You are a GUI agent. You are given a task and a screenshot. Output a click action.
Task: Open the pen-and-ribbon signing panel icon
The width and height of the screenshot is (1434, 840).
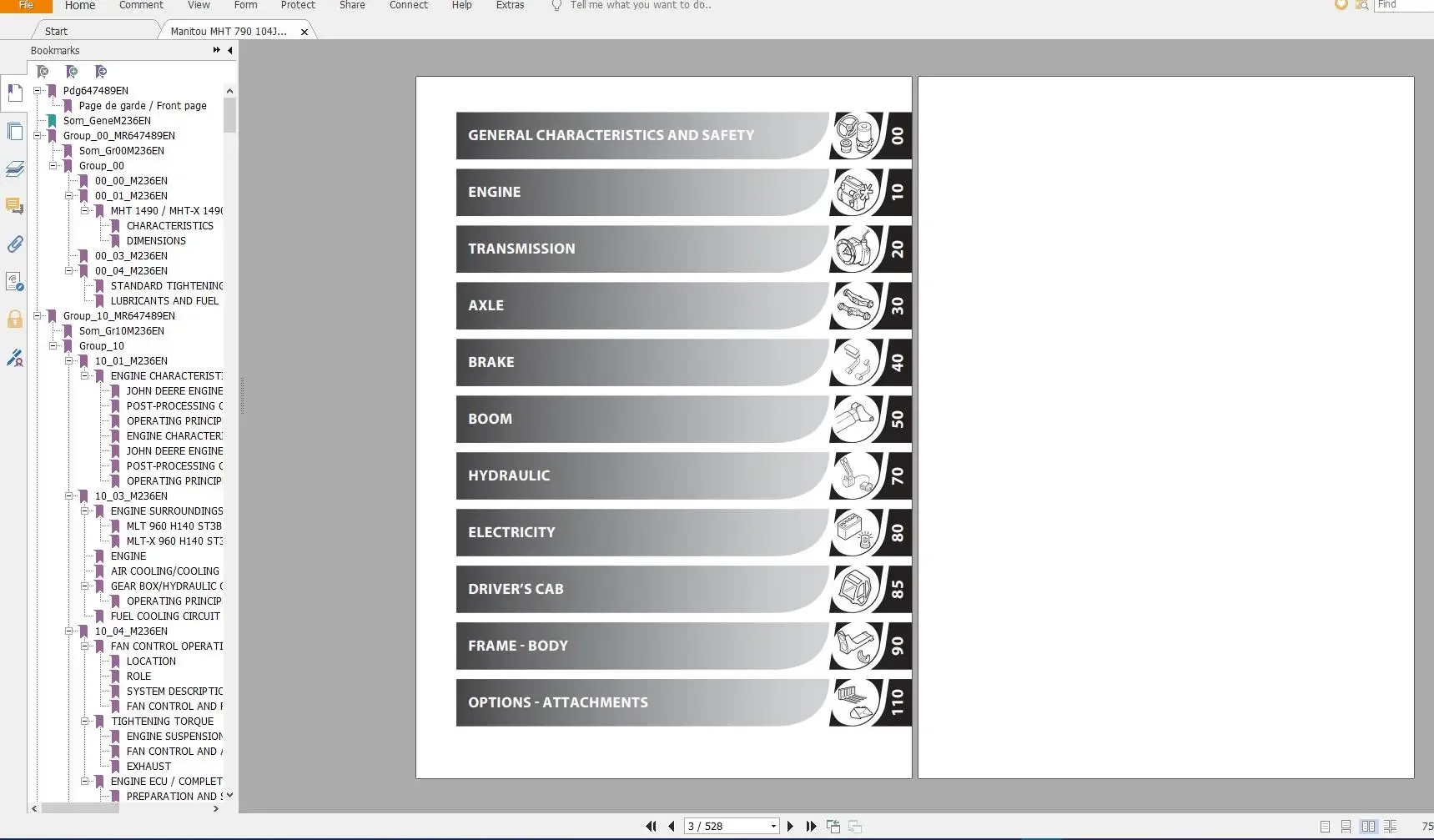pyautogui.click(x=15, y=358)
